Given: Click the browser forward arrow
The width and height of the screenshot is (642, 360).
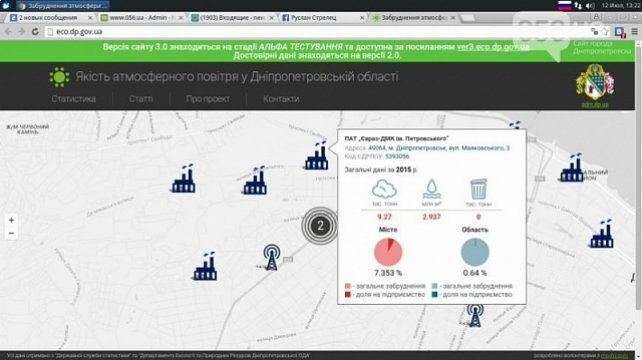Looking at the screenshot, I should tap(21, 32).
